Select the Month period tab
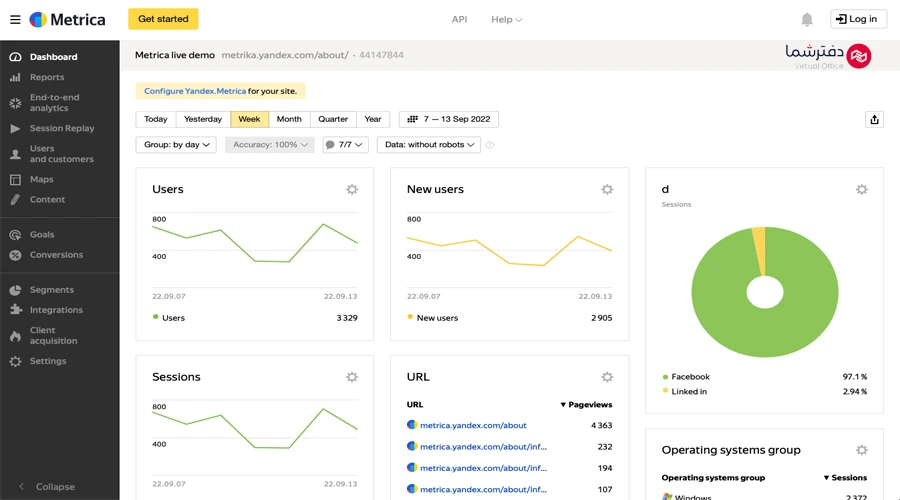This screenshot has width=900, height=500. (x=289, y=119)
